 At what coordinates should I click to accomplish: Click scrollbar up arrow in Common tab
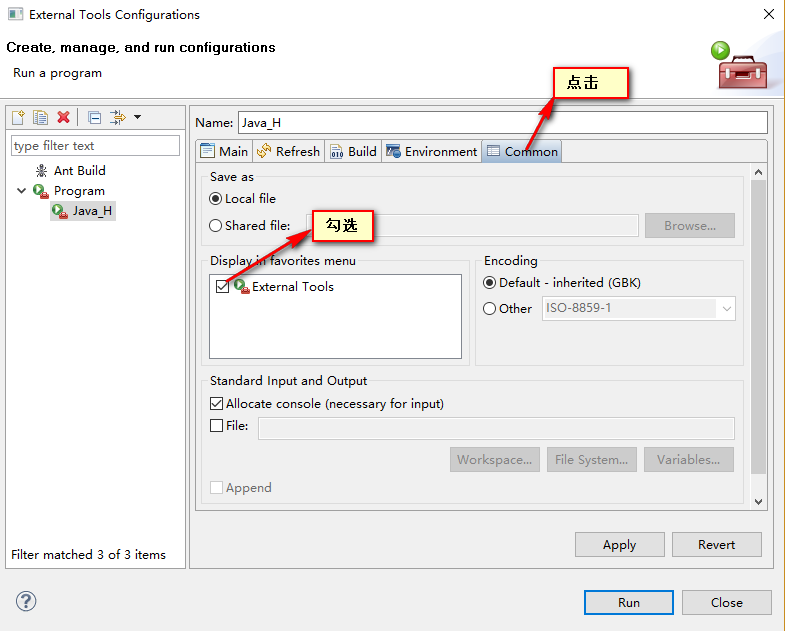point(758,172)
